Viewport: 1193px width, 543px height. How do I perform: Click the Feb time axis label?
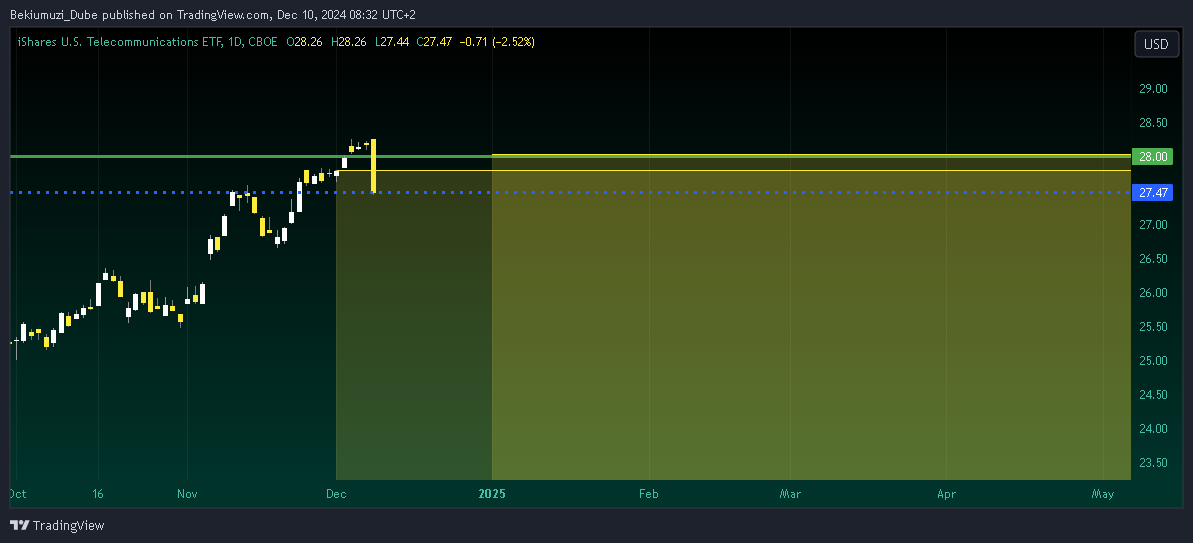648,494
